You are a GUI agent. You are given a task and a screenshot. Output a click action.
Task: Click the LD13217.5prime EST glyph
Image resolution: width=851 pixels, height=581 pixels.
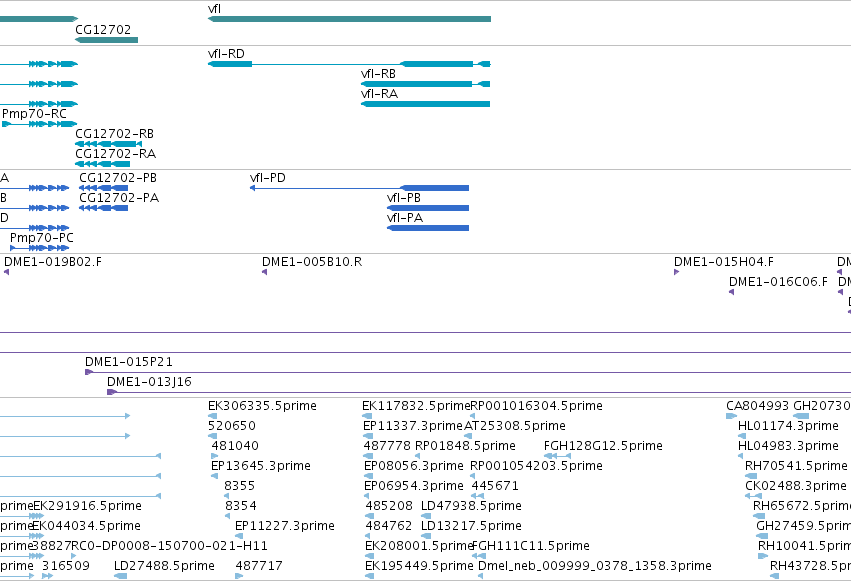tap(426, 537)
